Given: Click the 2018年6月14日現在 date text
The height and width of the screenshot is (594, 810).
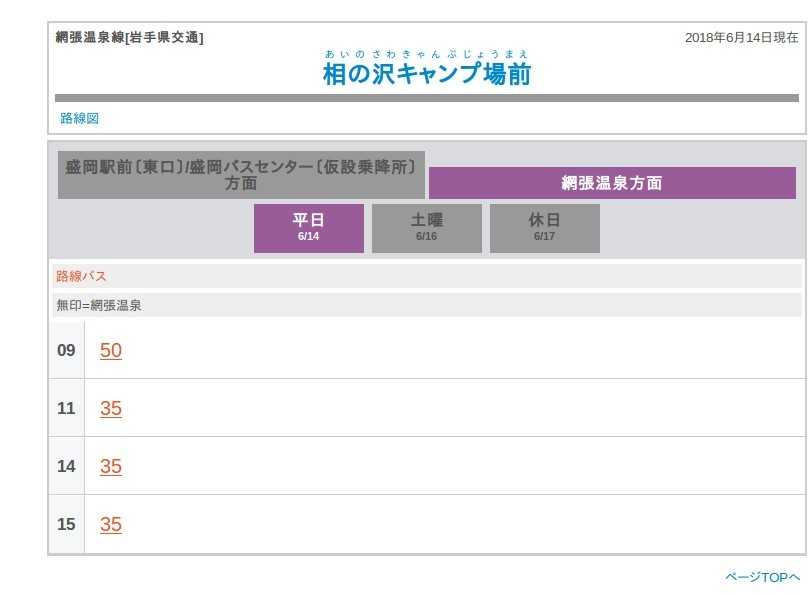Looking at the screenshot, I should [x=741, y=38].
